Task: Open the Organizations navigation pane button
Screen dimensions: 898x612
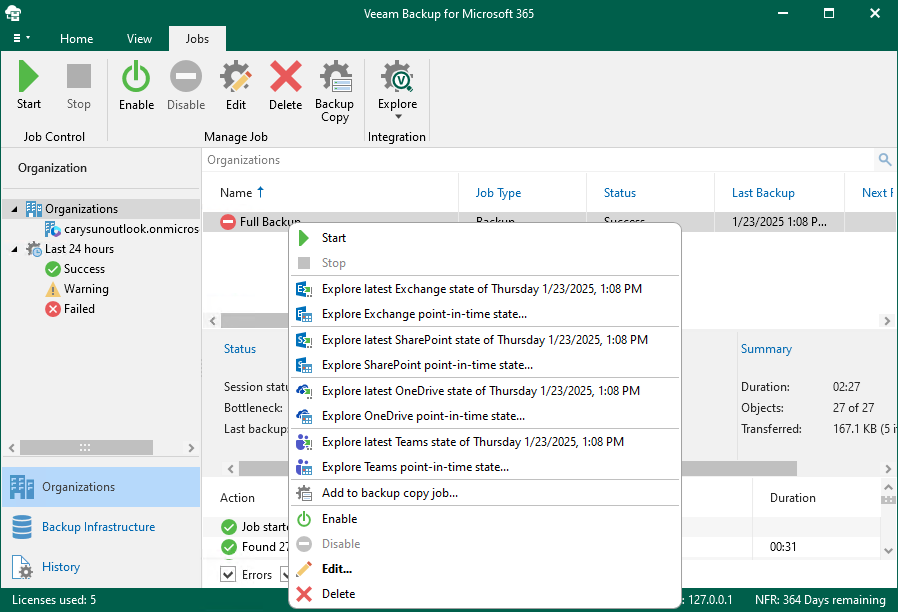Action: click(x=101, y=487)
